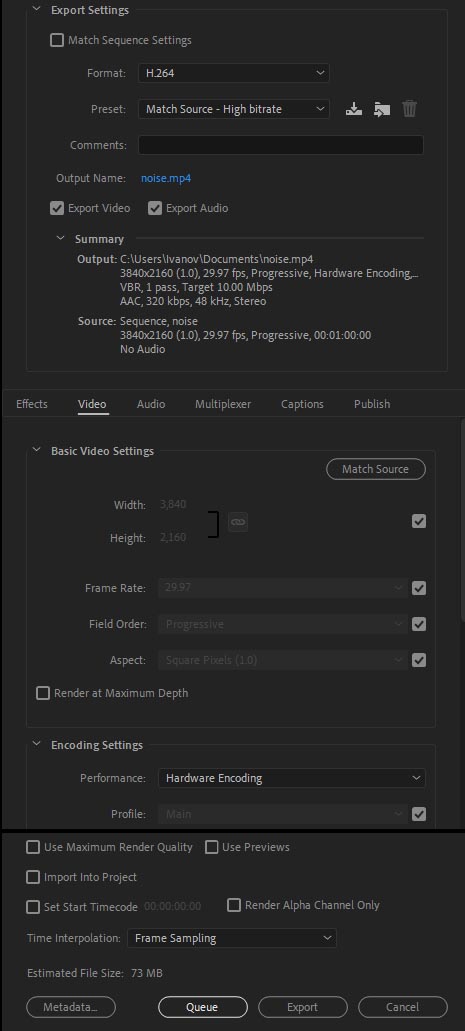
Task: Click the 'AAC, 320 kbps, 48 kHz, Stereo' line
Action: click(x=193, y=301)
